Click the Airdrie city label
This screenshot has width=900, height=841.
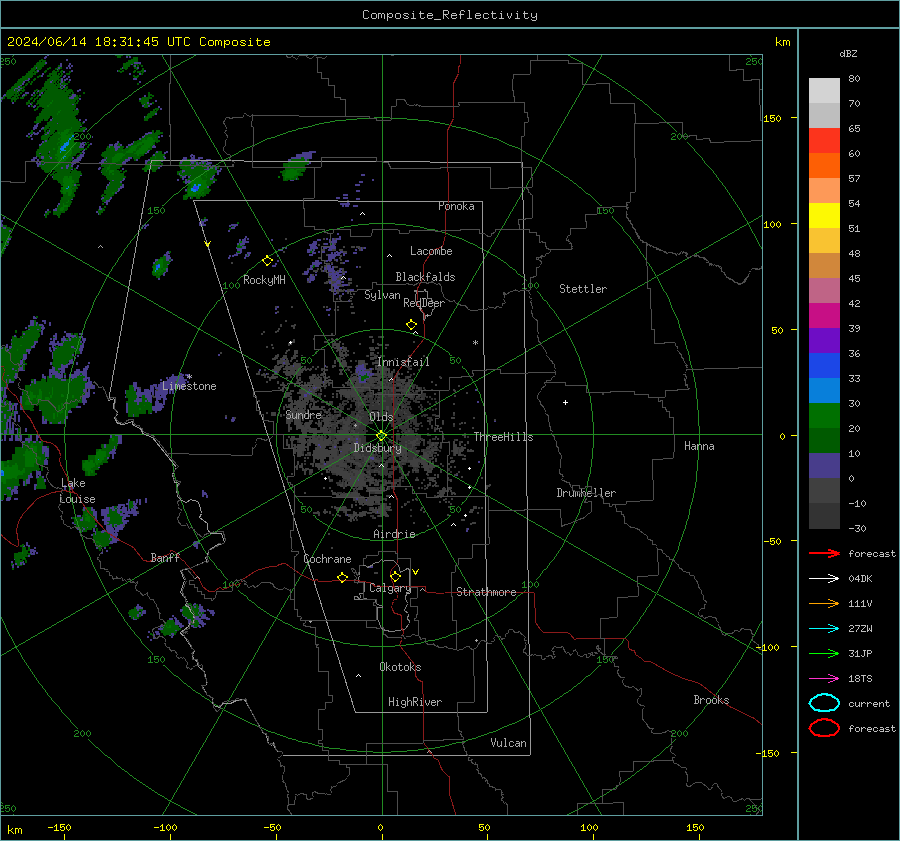(394, 534)
